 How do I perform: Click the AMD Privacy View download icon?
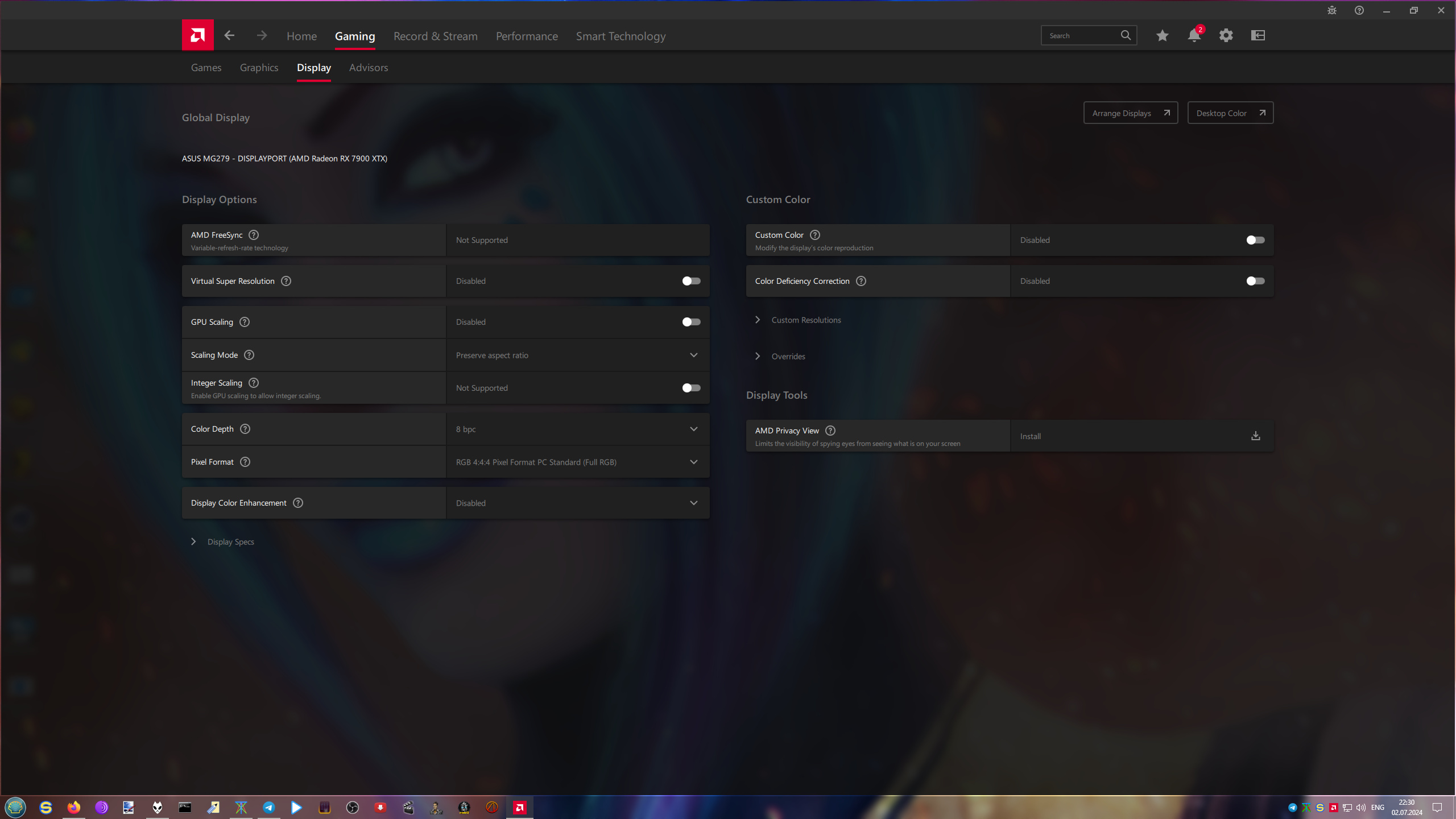[1255, 436]
